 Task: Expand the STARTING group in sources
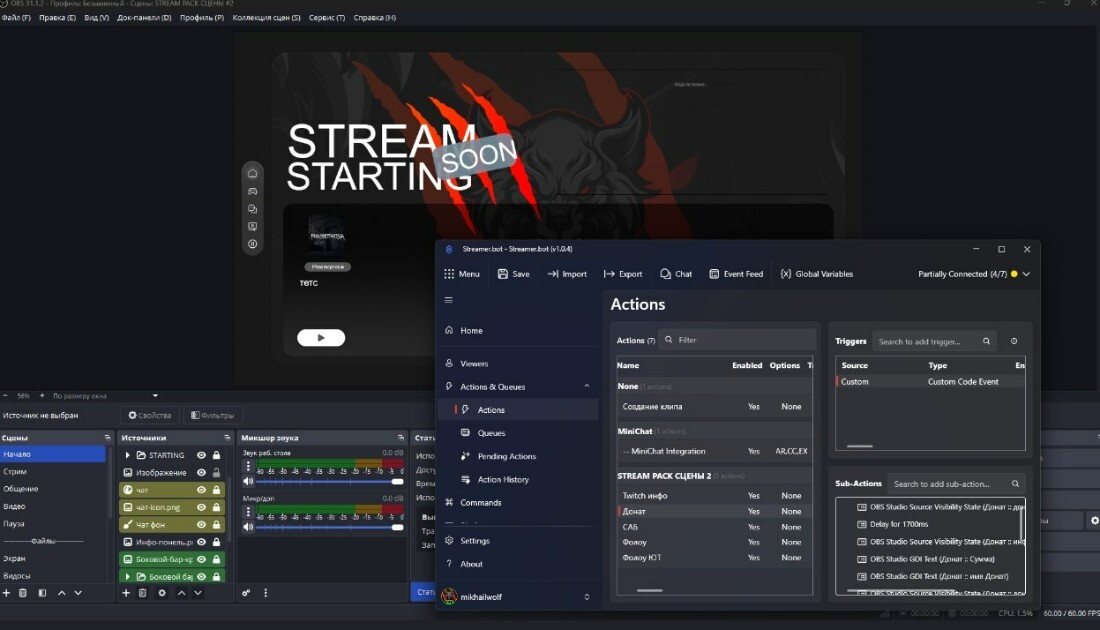[x=128, y=455]
